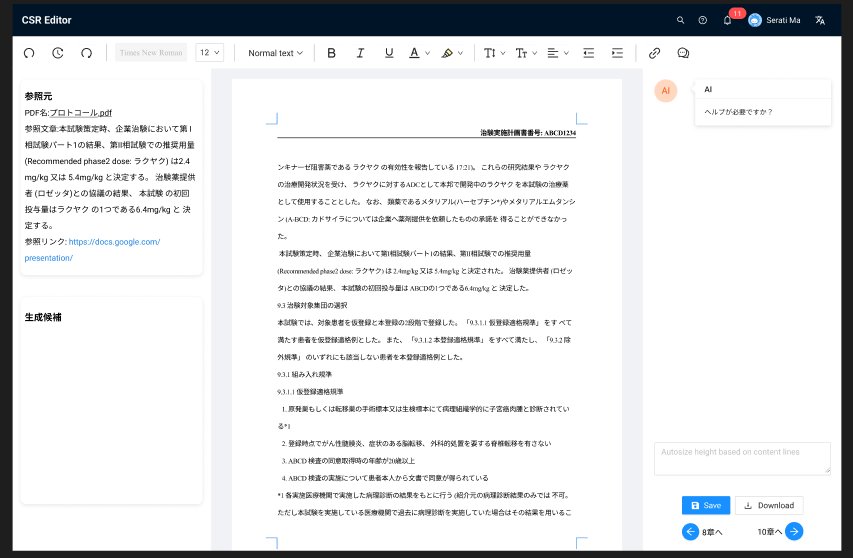The width and height of the screenshot is (853, 558).
Task: Open version history clock icon
Action: point(58,53)
